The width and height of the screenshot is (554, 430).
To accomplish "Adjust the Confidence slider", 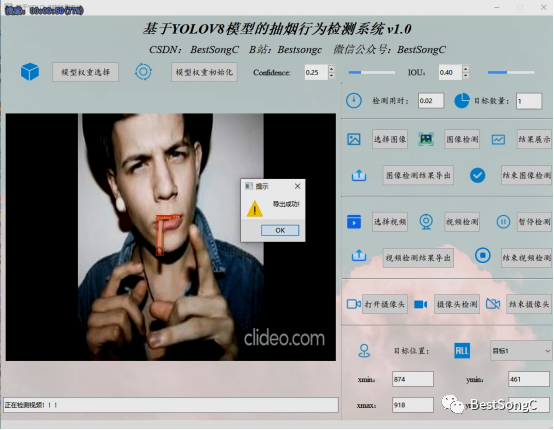I will [x=372, y=72].
